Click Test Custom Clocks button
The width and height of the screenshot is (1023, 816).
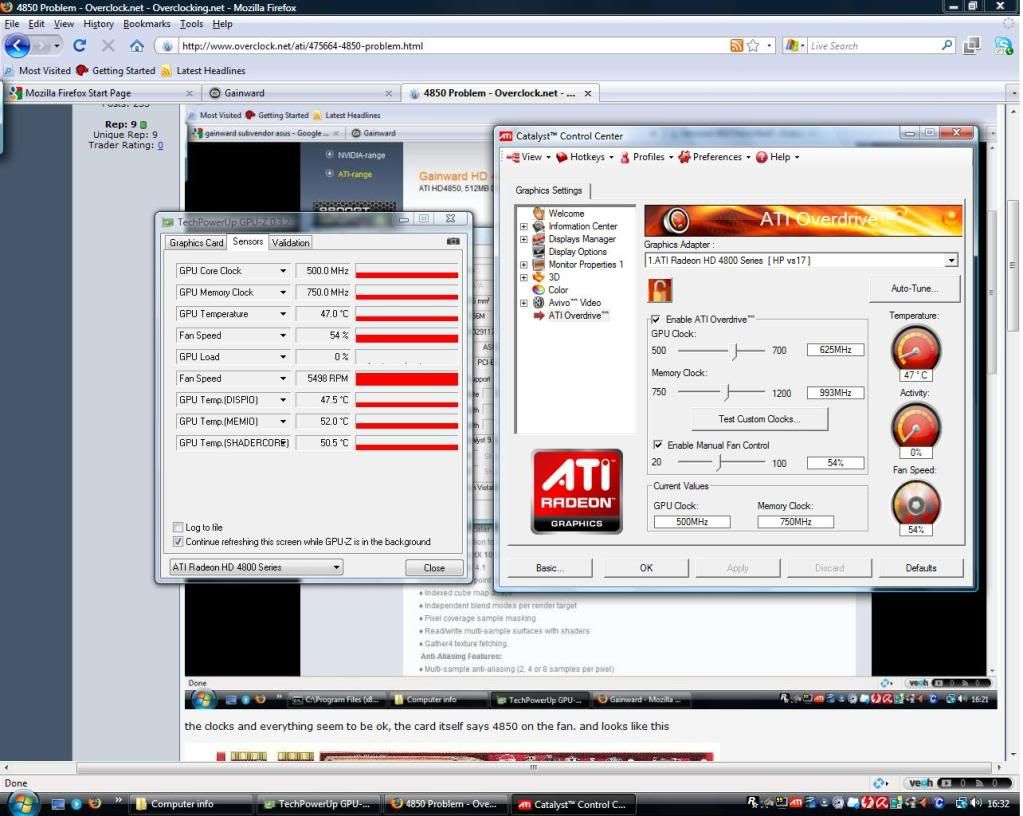click(759, 419)
